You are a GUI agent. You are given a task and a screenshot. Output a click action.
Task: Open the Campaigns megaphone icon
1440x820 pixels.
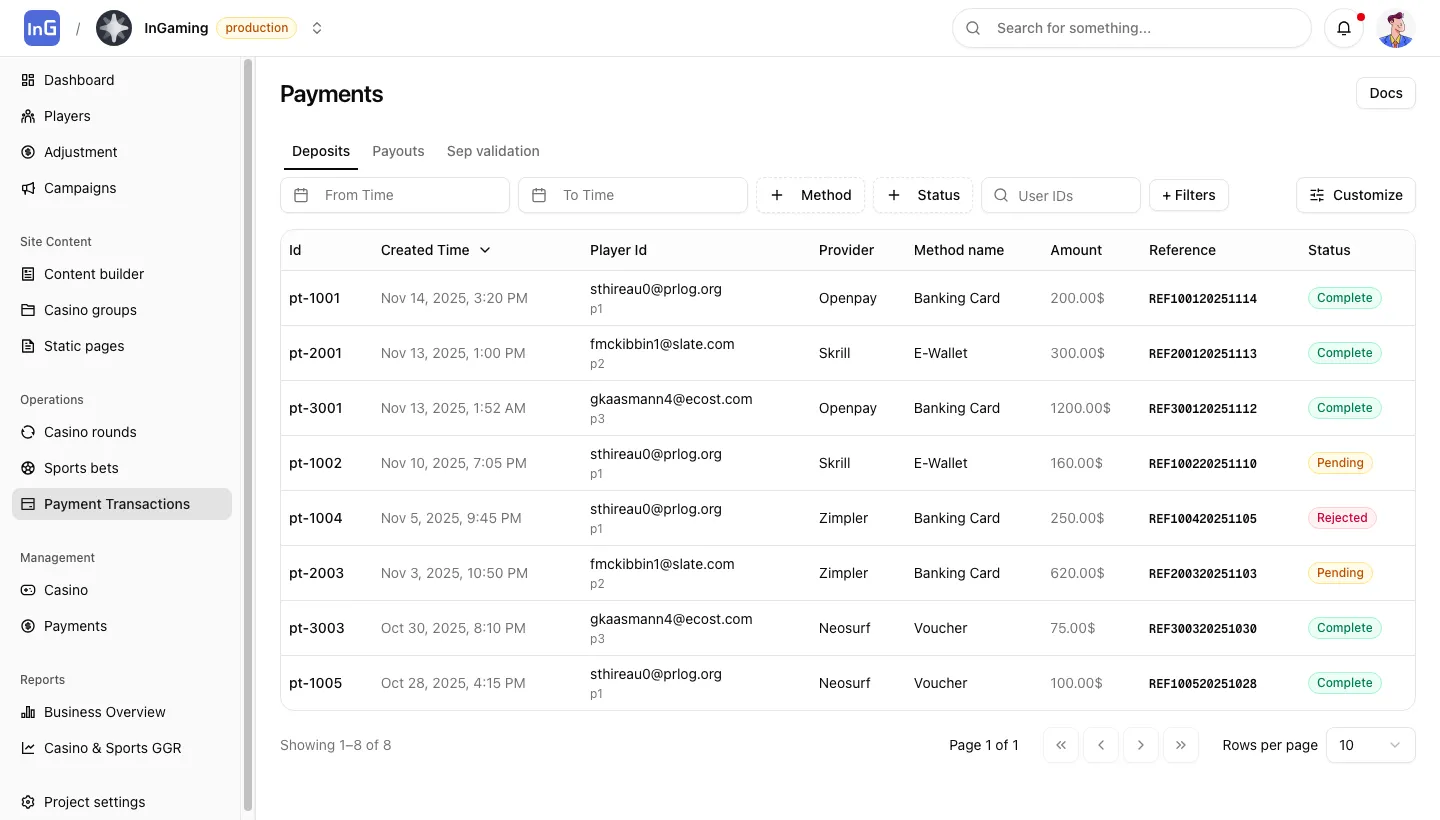pyautogui.click(x=27, y=188)
